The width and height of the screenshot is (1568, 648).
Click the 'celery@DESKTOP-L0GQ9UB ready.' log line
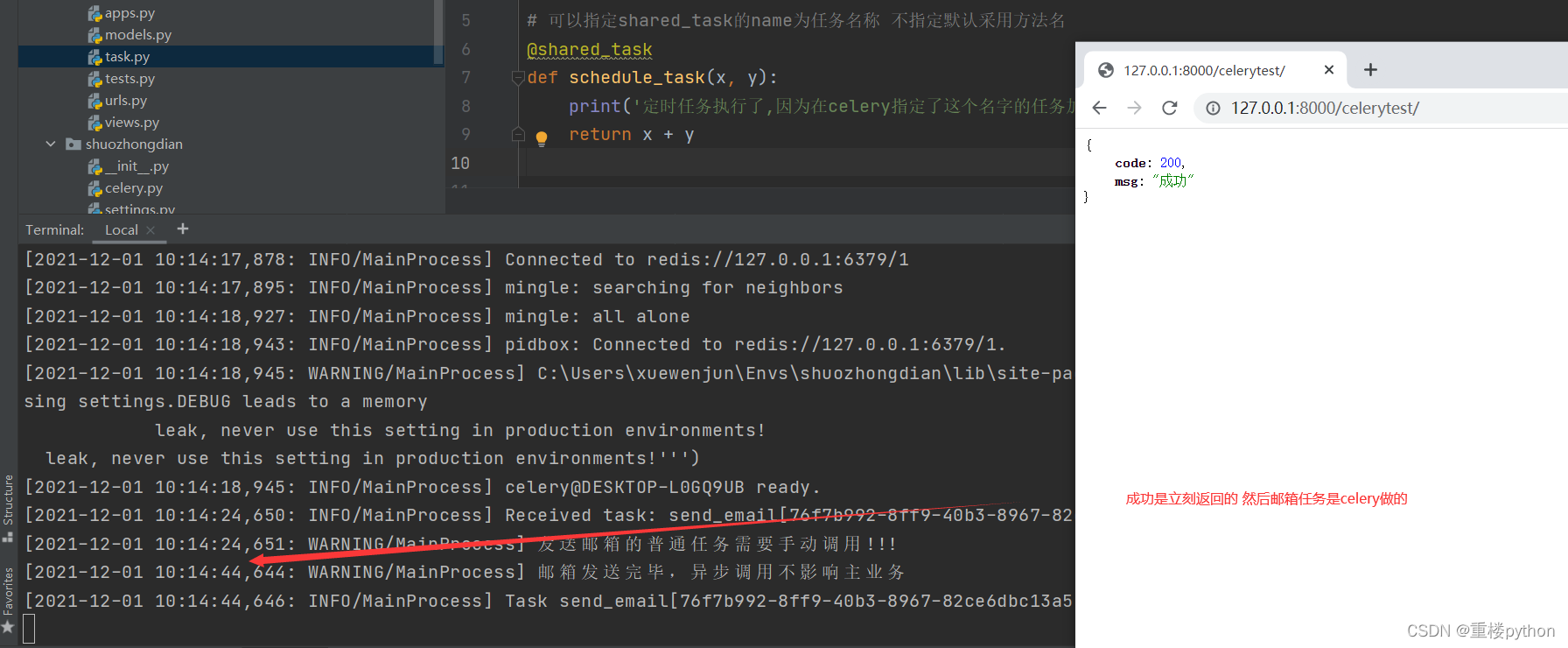423,487
